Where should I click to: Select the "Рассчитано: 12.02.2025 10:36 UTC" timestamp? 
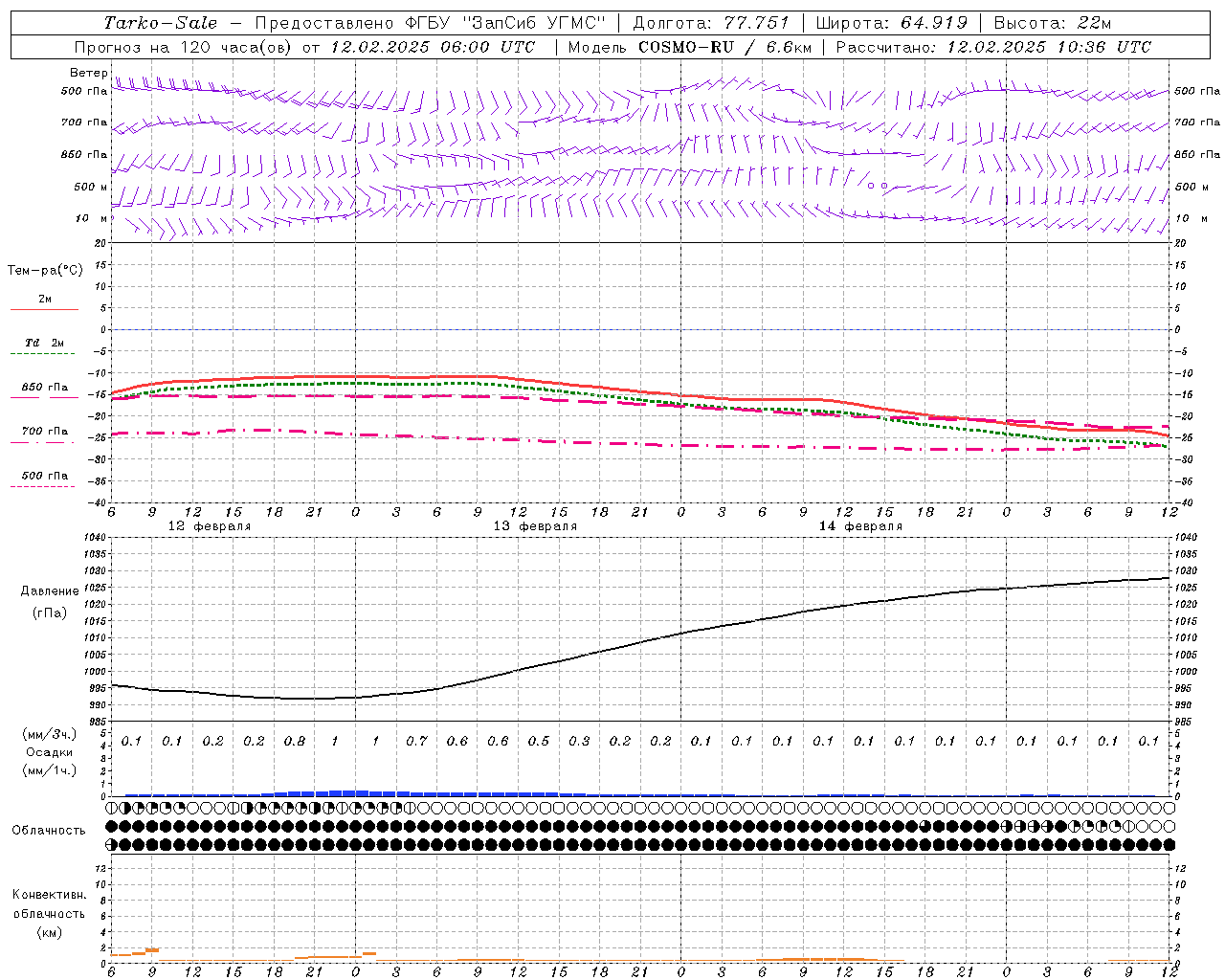(993, 47)
